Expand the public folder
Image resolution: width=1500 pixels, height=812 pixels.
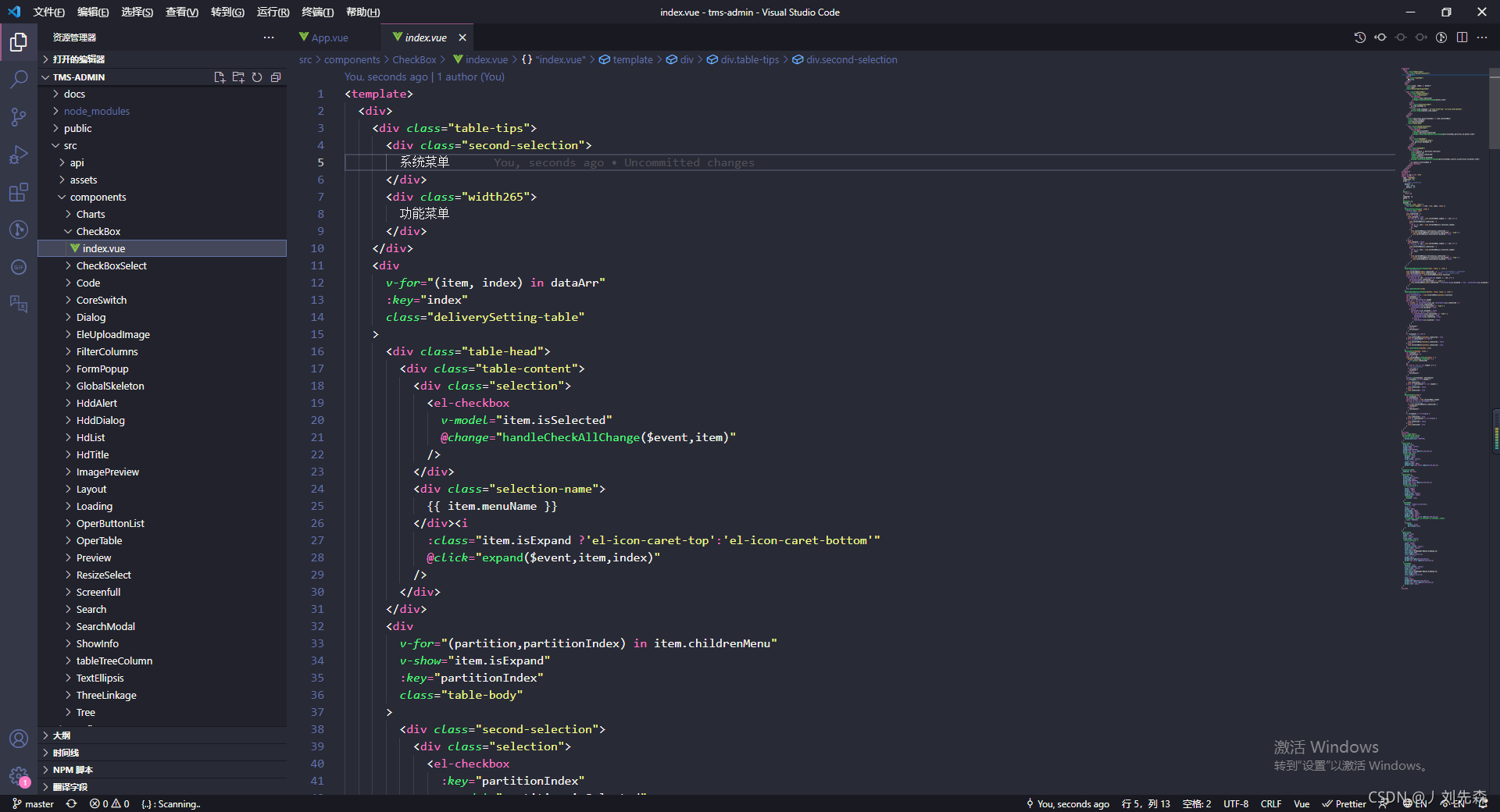click(x=162, y=128)
